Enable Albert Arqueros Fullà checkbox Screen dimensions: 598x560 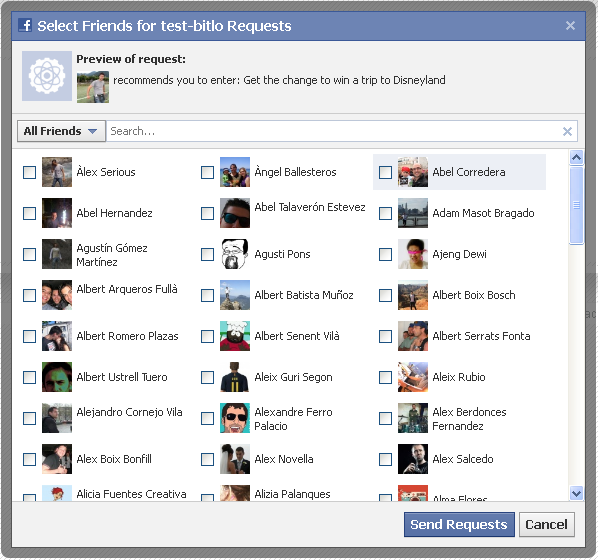pos(29,295)
